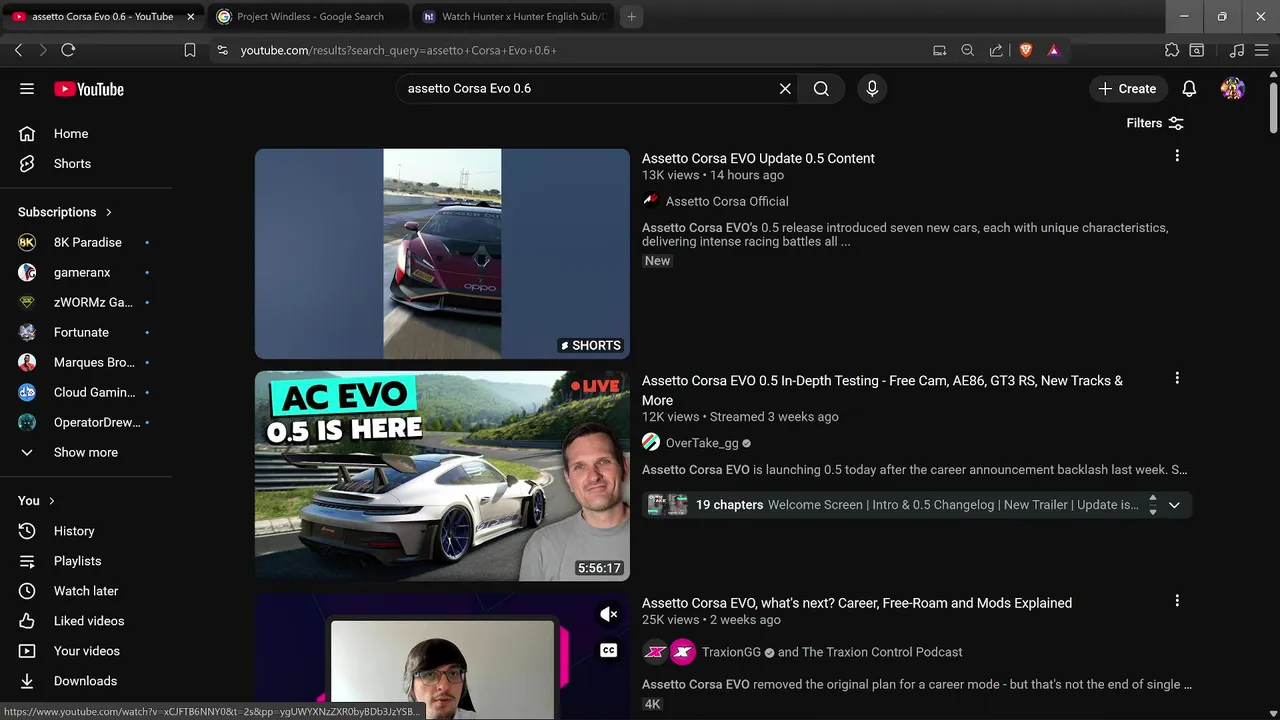More actions for Update 0.5 Content video
Viewport: 1280px width, 720px height.
[1177, 156]
